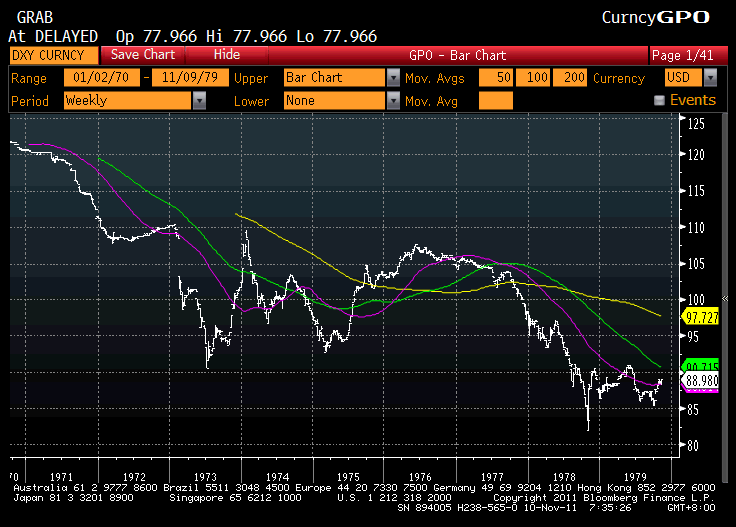Expand the Period Weekly dropdown
The image size is (736, 527).
point(199,100)
